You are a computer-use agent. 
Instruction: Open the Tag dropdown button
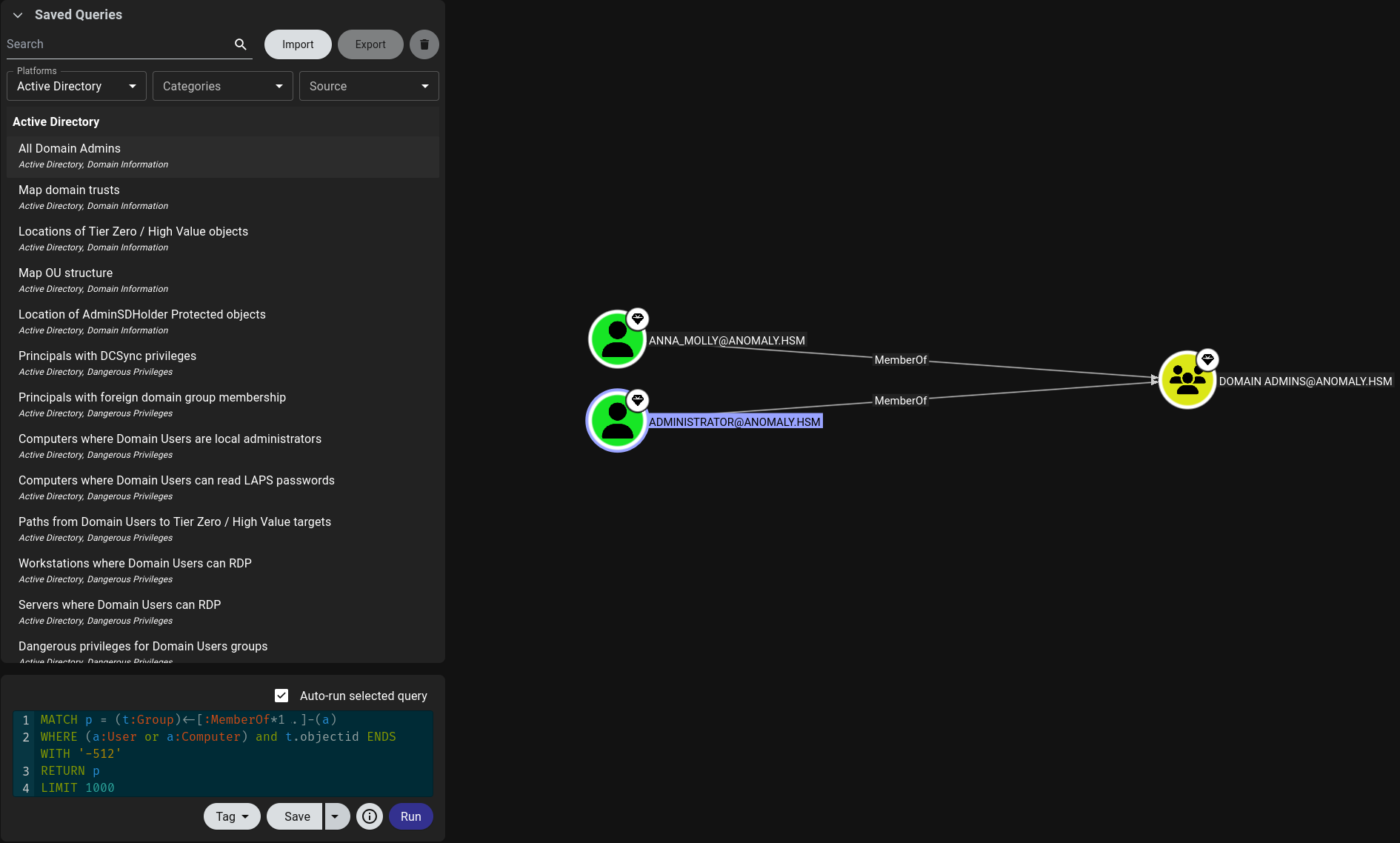(232, 816)
